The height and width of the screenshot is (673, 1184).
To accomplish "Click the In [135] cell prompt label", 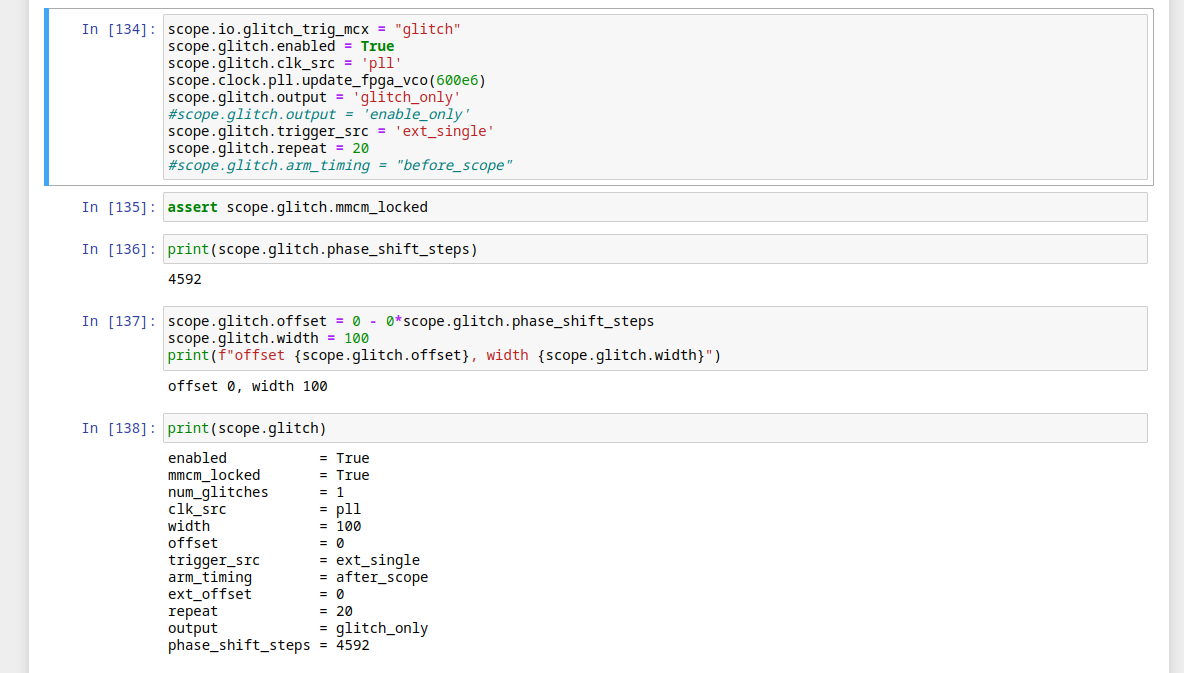I will pyautogui.click(x=118, y=208).
